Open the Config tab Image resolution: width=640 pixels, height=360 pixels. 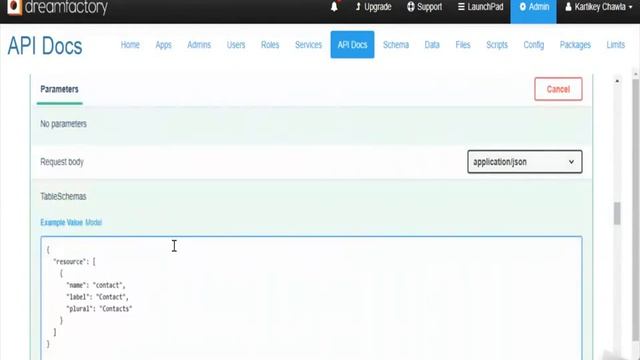534,45
